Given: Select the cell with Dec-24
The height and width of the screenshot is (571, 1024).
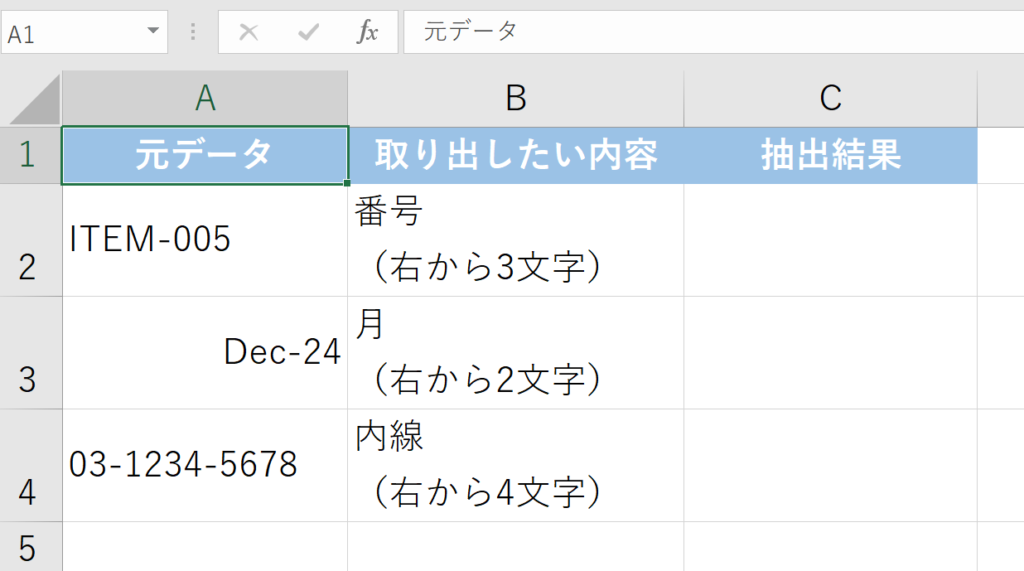Looking at the screenshot, I should [205, 352].
